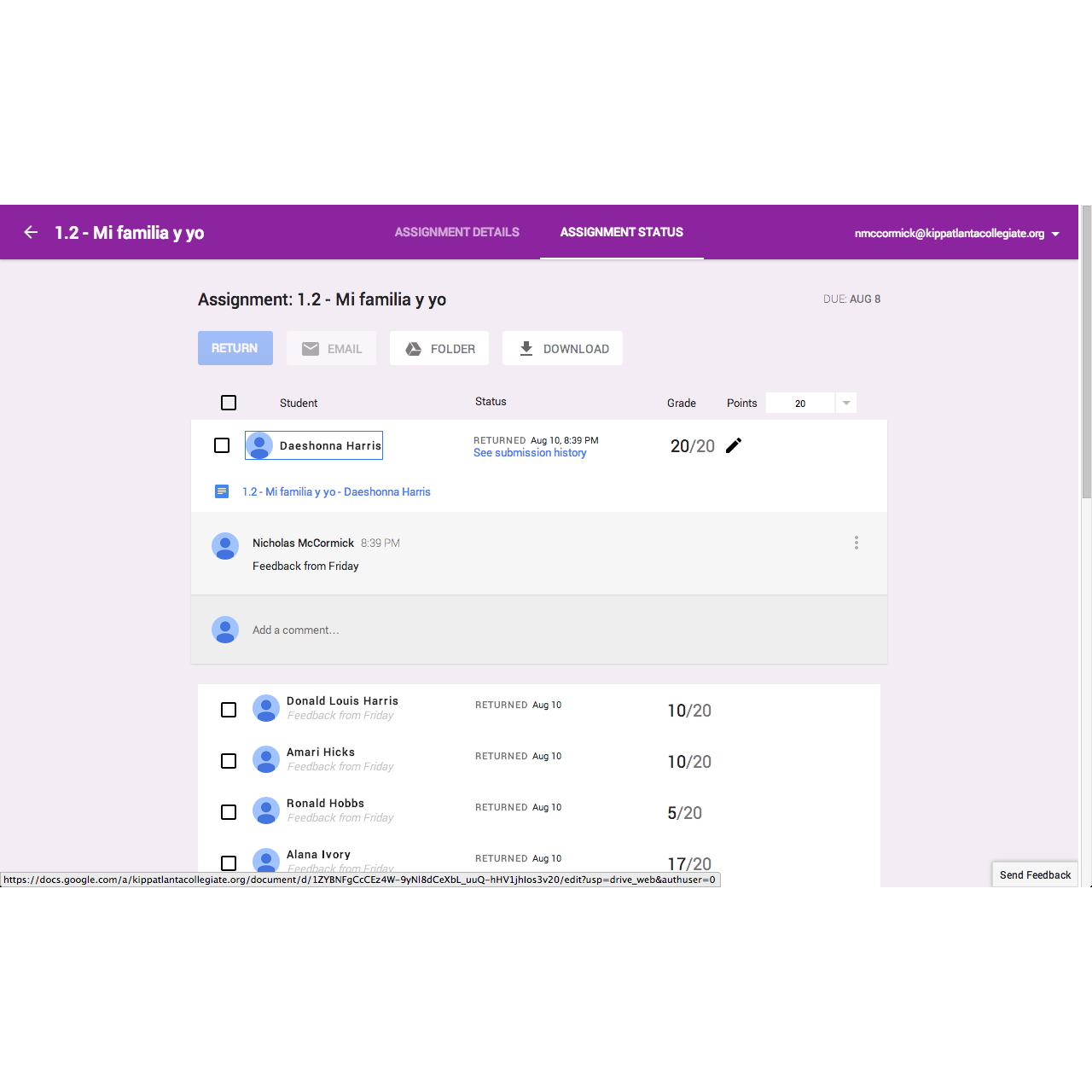
Task: Click the document icon for Daeshonna's file
Action: click(222, 491)
